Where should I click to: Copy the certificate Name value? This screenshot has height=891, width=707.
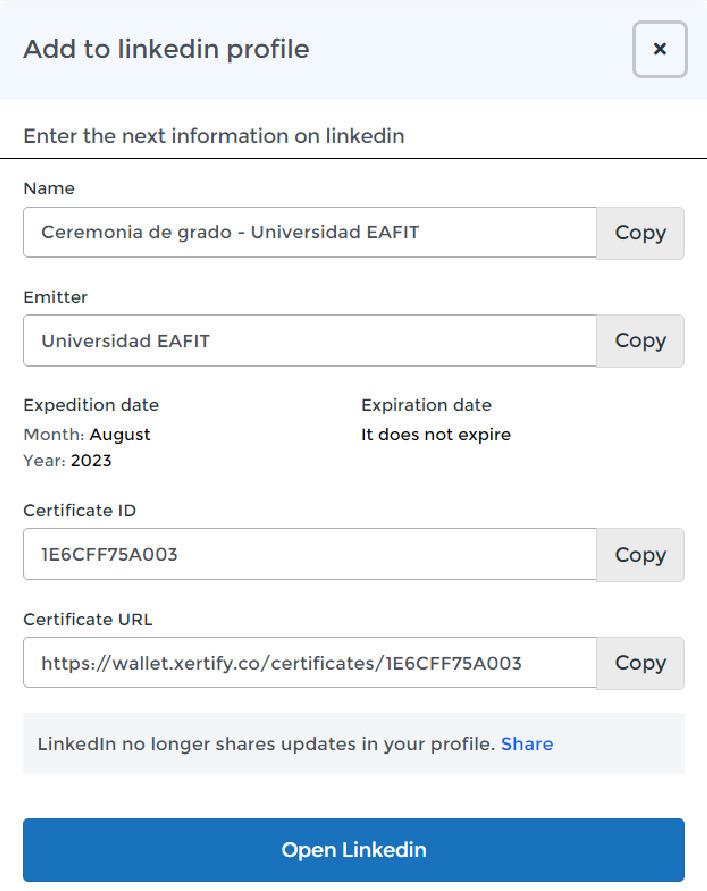point(640,233)
